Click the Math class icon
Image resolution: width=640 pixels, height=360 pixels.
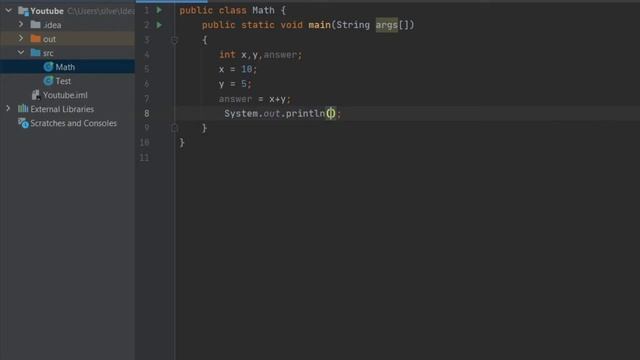(49, 67)
